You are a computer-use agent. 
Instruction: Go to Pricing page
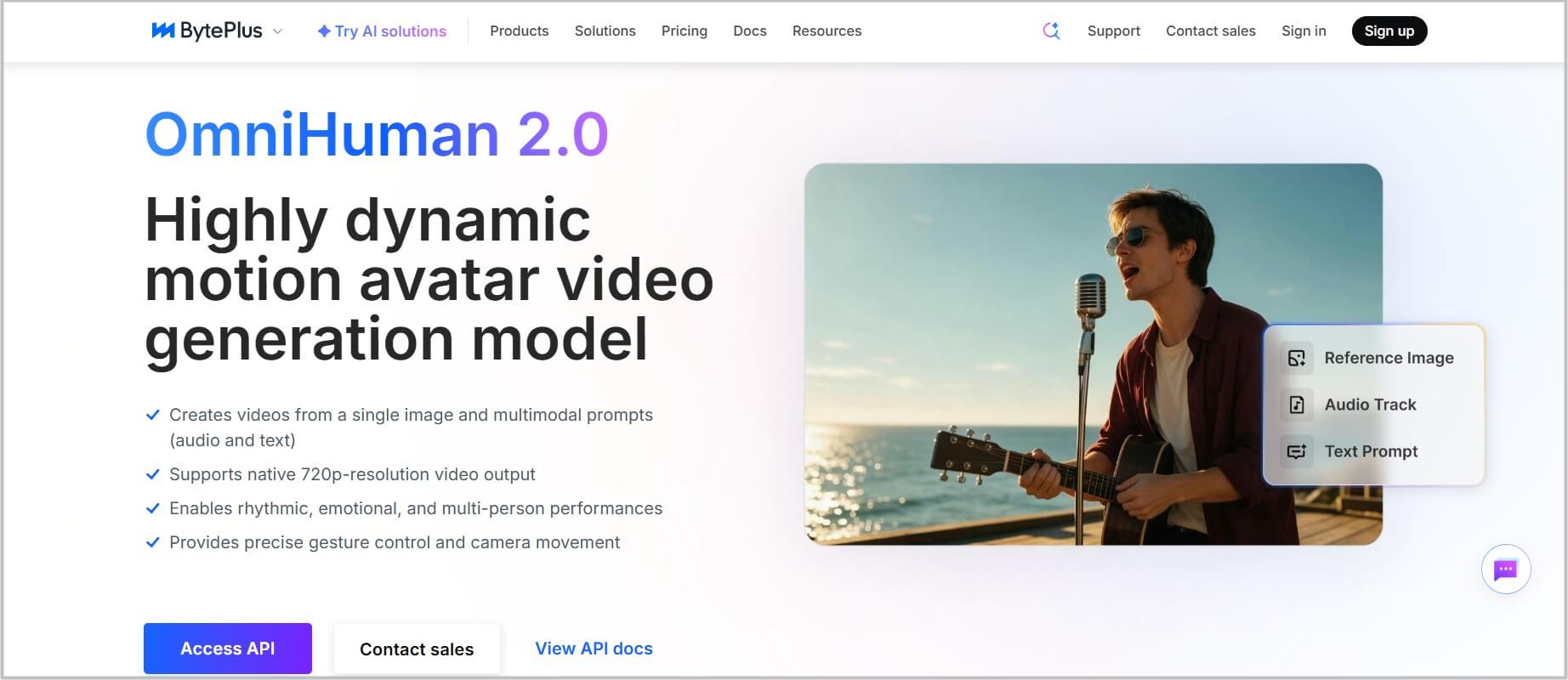tap(685, 31)
